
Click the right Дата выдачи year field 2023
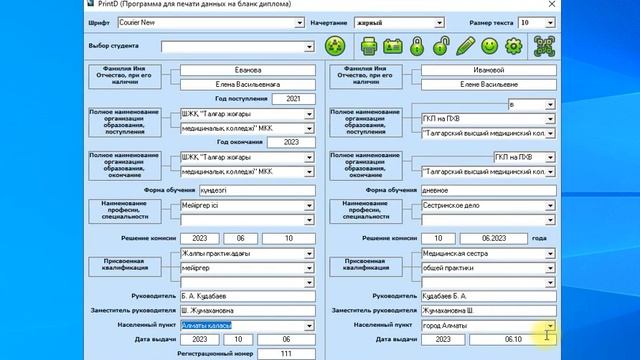click(443, 340)
